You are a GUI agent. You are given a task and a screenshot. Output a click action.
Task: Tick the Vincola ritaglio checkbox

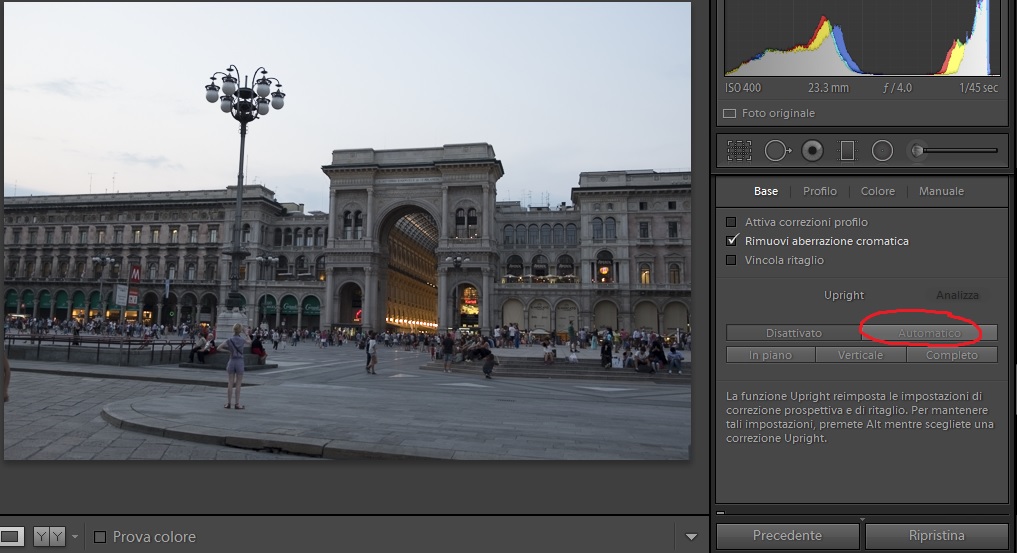(x=731, y=260)
